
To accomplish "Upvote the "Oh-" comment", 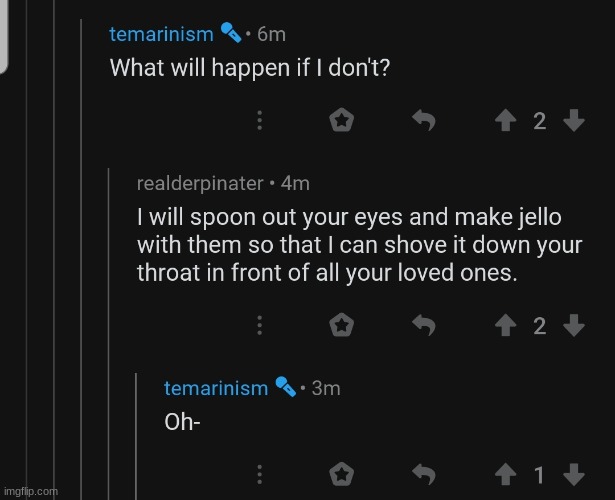I will 505,475.
